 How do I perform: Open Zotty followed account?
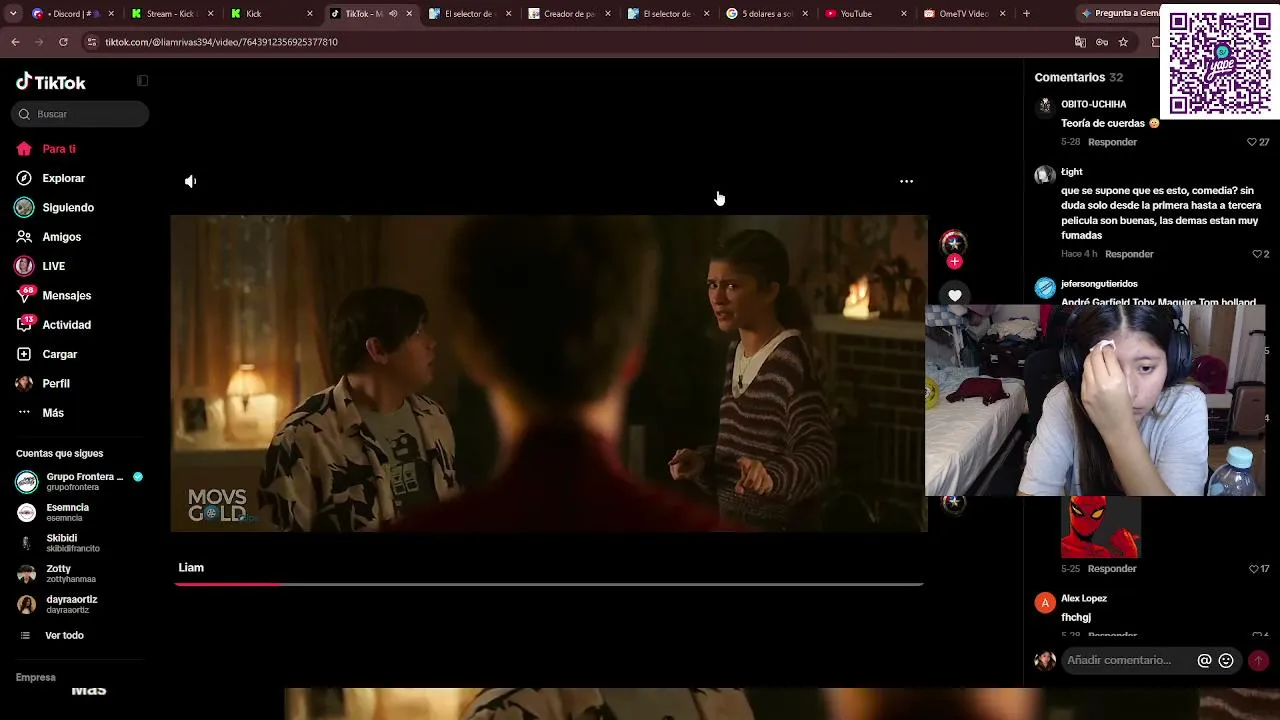[x=70, y=574]
